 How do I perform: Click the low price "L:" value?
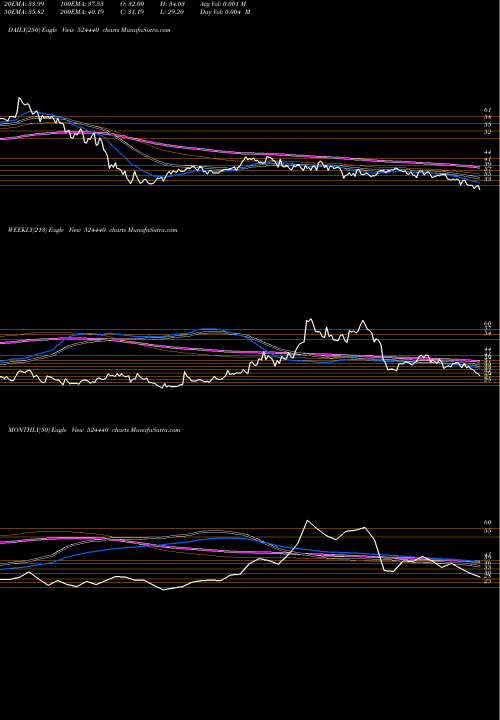tap(176, 12)
